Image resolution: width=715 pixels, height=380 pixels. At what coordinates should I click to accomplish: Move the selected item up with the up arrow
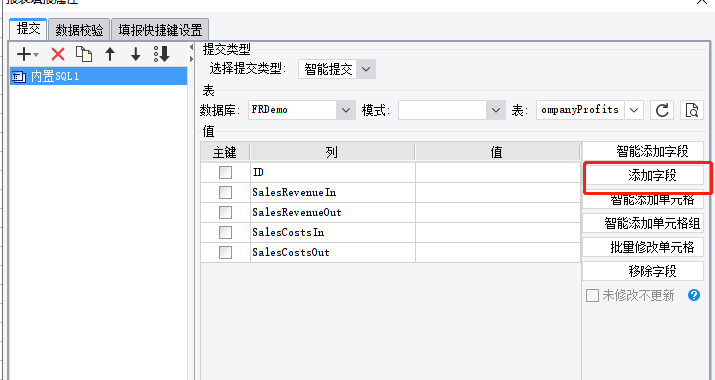110,54
